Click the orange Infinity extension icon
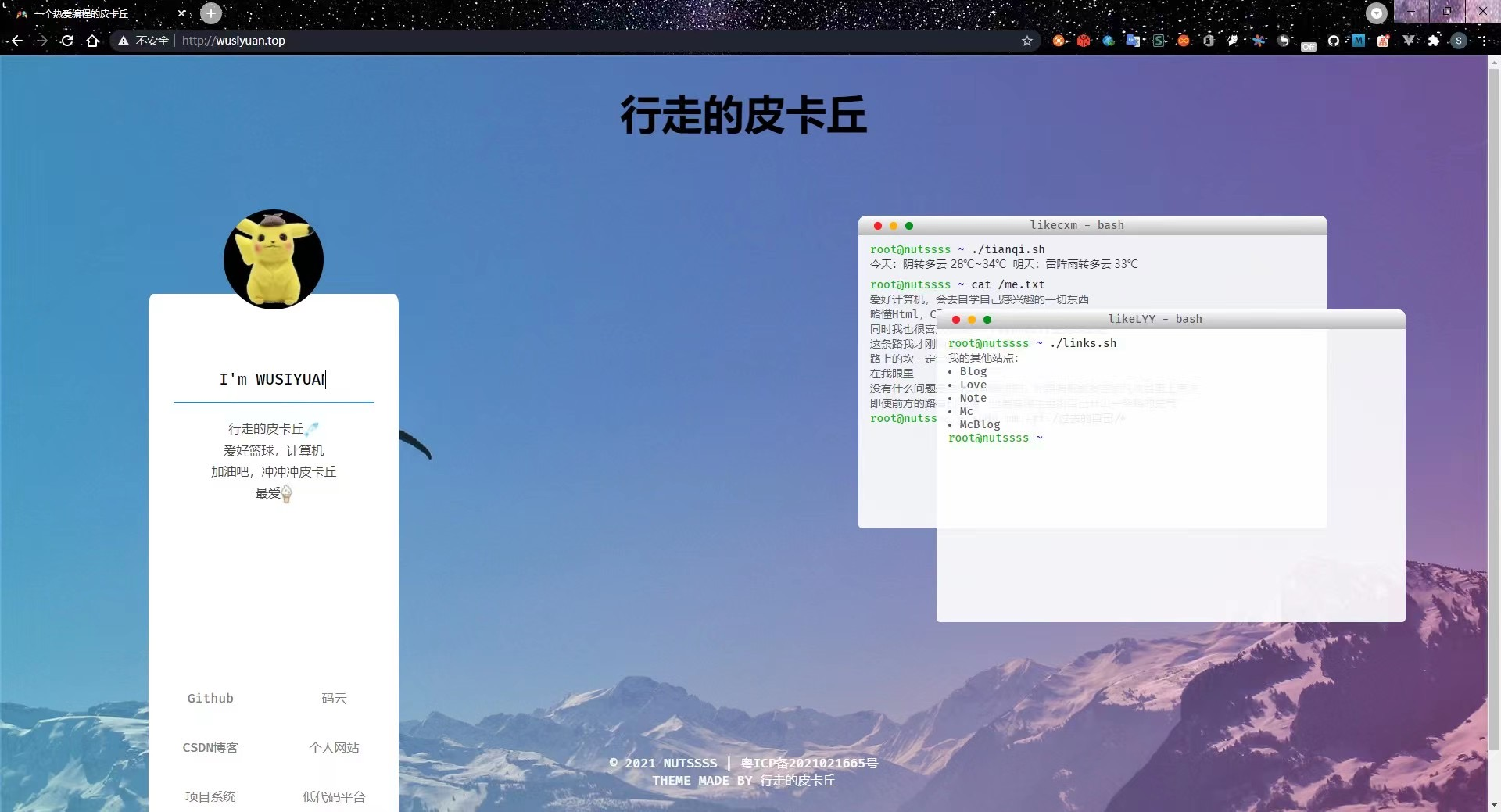This screenshot has width=1501, height=812. pos(1184,41)
